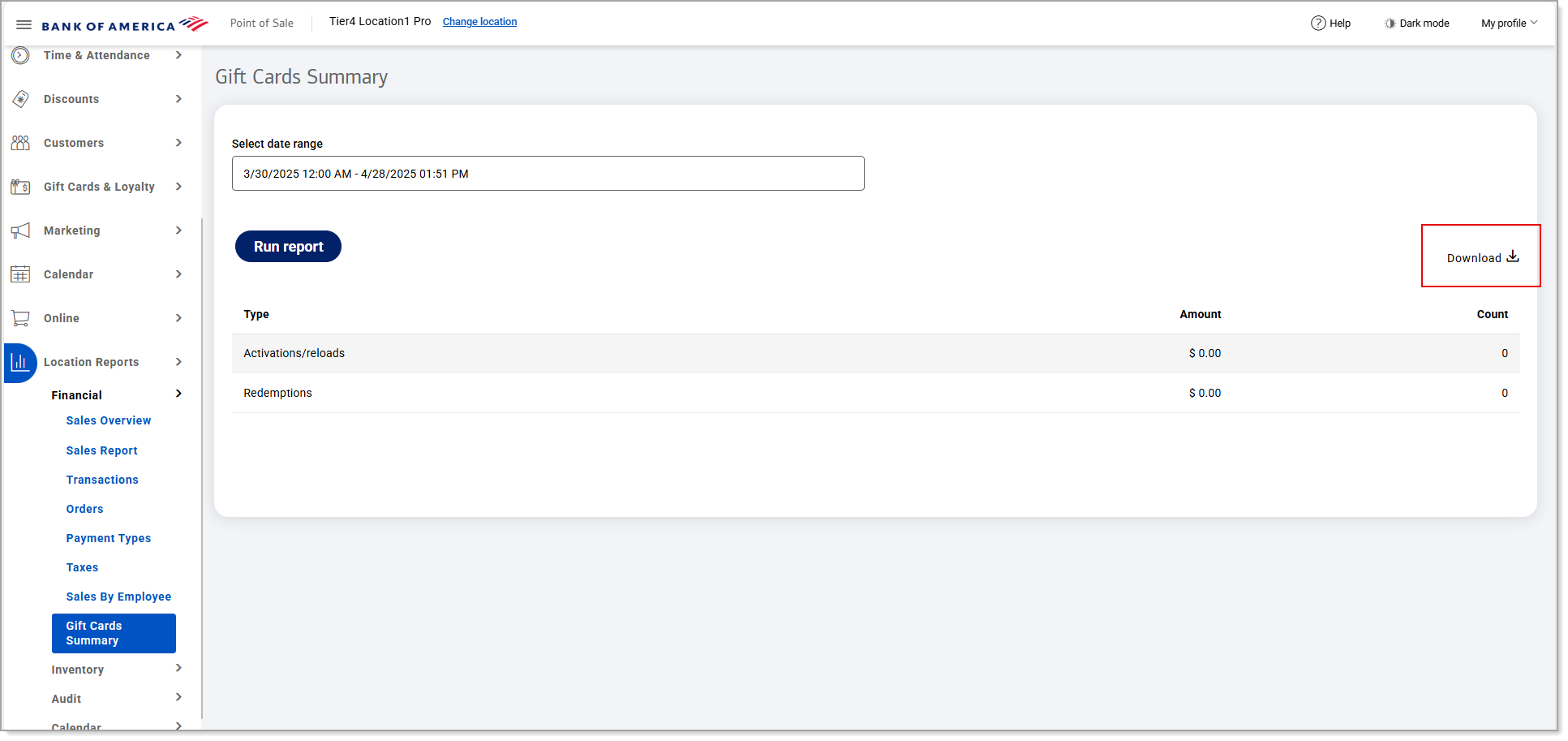Click the Customers people icon

point(20,143)
